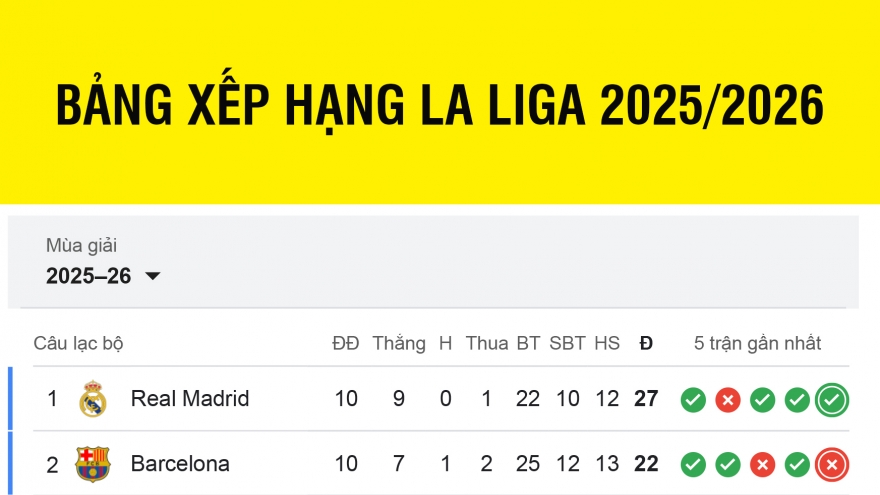Click the Thắng column header
The image size is (880, 495).
[399, 343]
